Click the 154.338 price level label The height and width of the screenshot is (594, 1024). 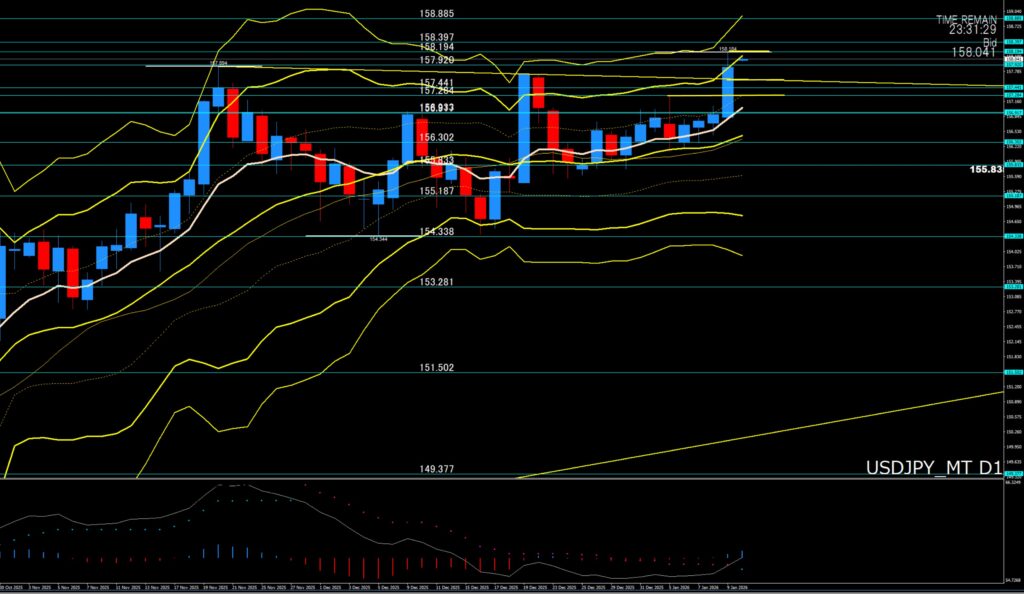437,231
